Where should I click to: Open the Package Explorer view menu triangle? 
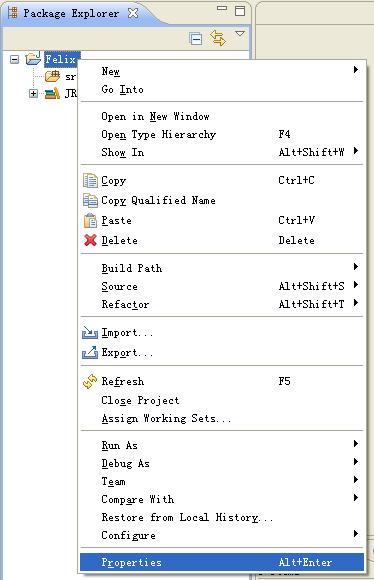240,34
